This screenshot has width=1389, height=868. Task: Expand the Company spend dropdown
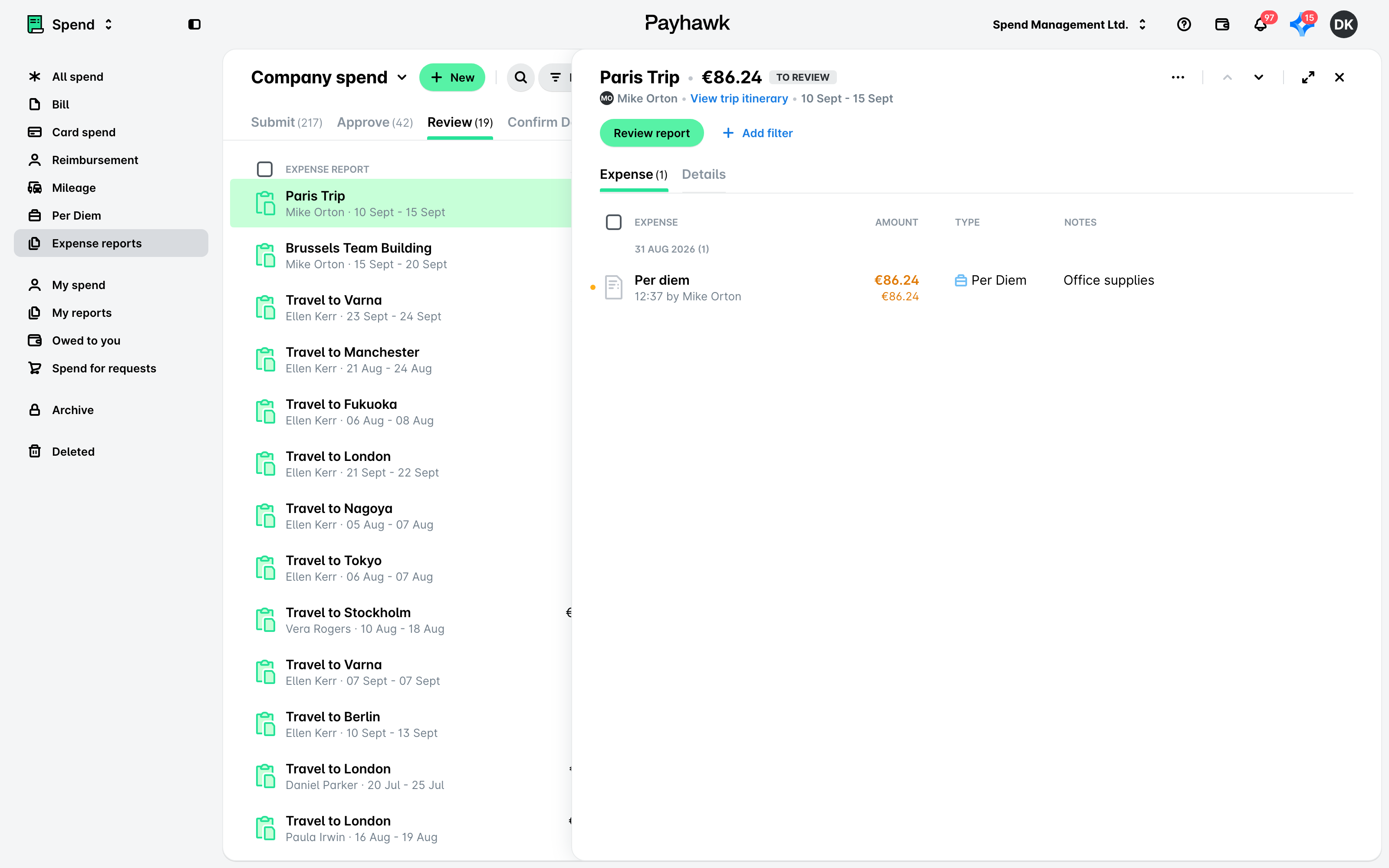(x=329, y=77)
